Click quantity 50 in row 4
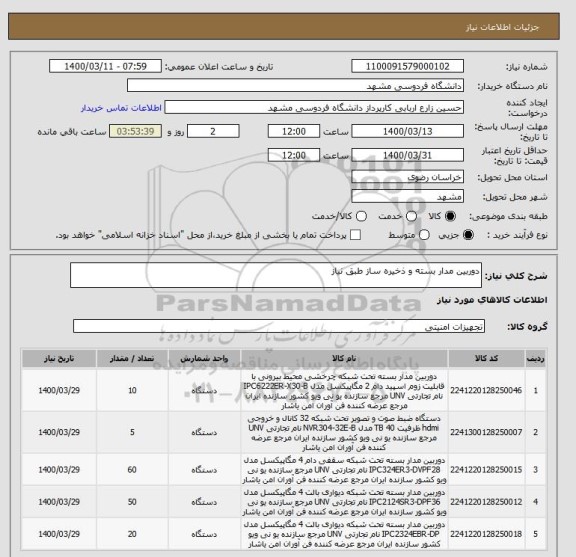Image resolution: width=576 pixels, height=557 pixels. coord(132,502)
